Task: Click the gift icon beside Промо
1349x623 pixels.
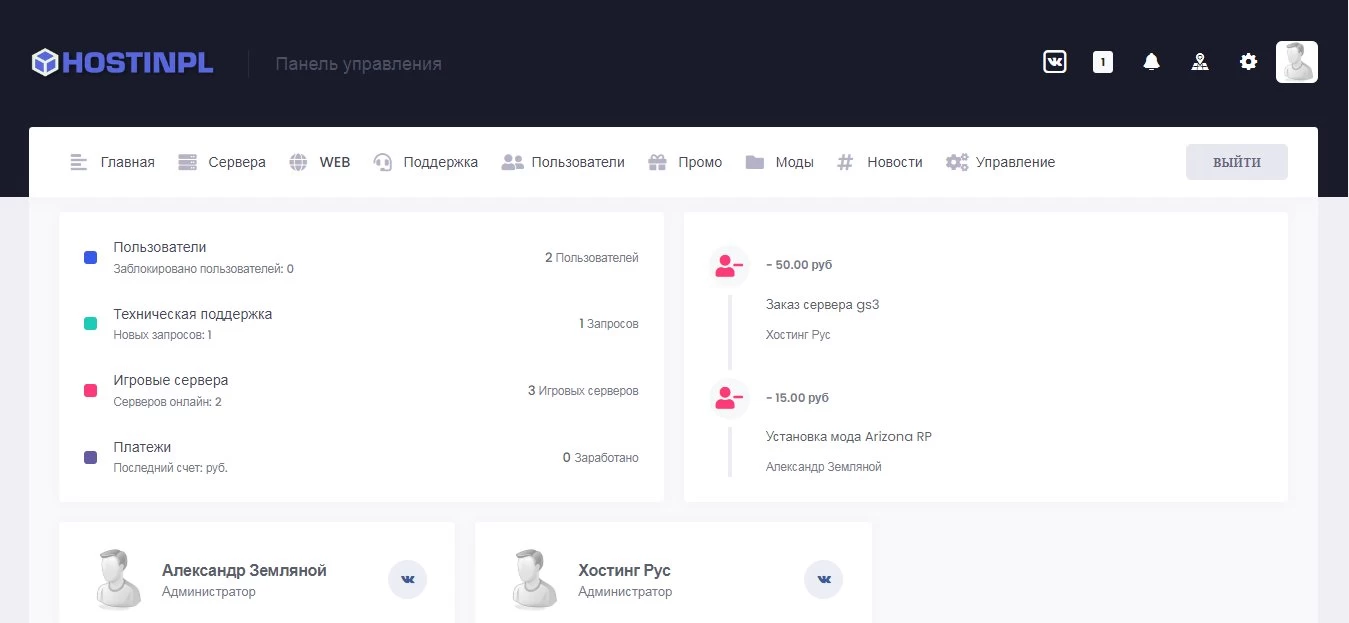Action: (x=657, y=162)
